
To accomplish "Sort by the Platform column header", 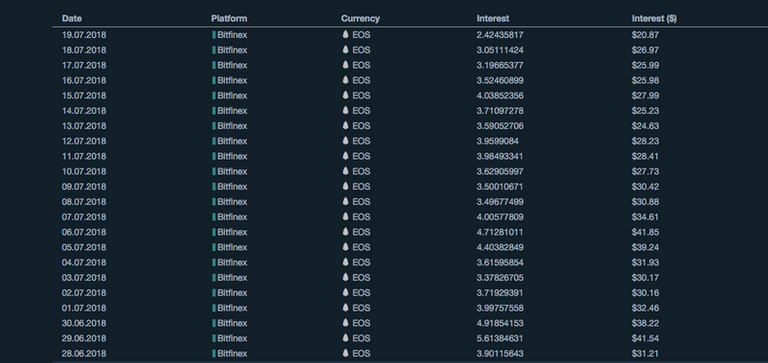I will tap(229, 19).
